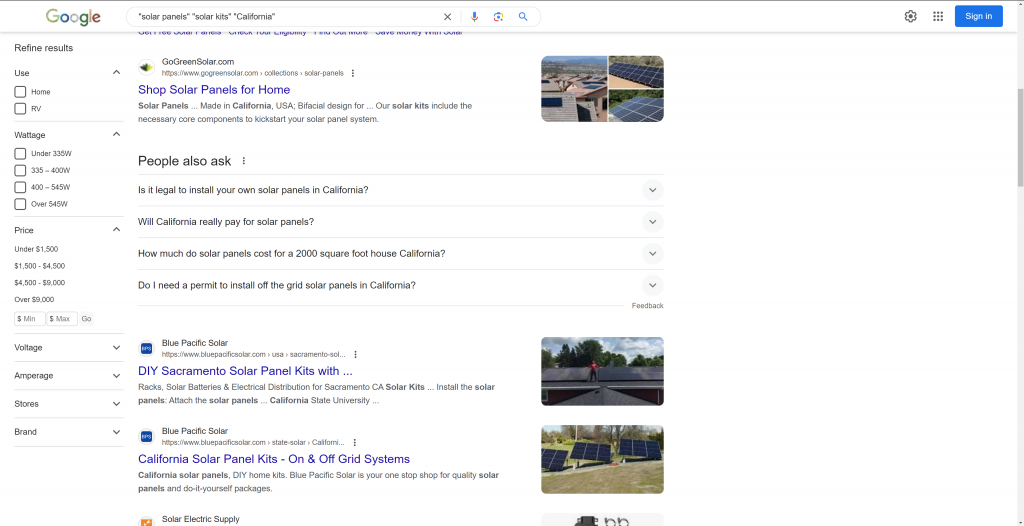Enable the 400 – 545W wattage filter
The height and width of the screenshot is (526, 1024).
pyautogui.click(x=20, y=188)
